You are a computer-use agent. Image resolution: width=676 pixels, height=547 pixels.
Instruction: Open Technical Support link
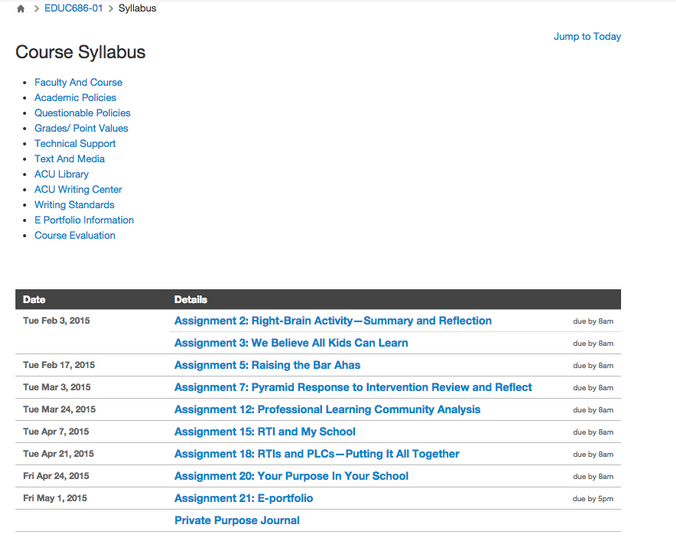click(75, 144)
